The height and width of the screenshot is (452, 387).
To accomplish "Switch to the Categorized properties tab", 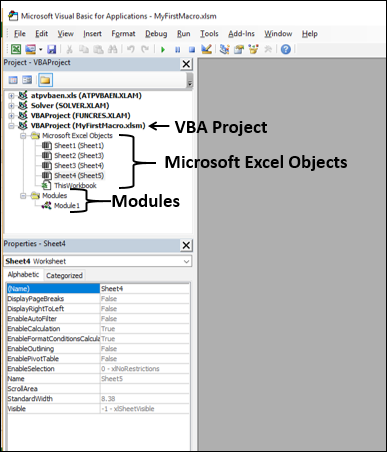I will 64,276.
